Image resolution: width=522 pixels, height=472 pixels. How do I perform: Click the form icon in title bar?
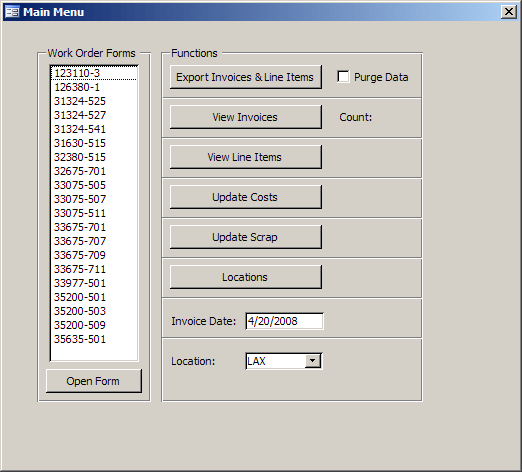coord(13,12)
